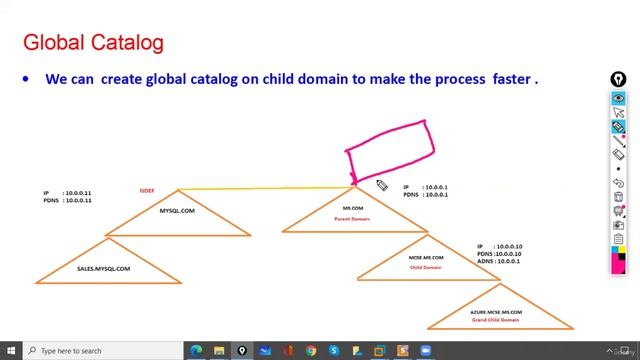Toggle ink visibility eye icon
Viewport: 640px width, 360px height.
(x=618, y=98)
